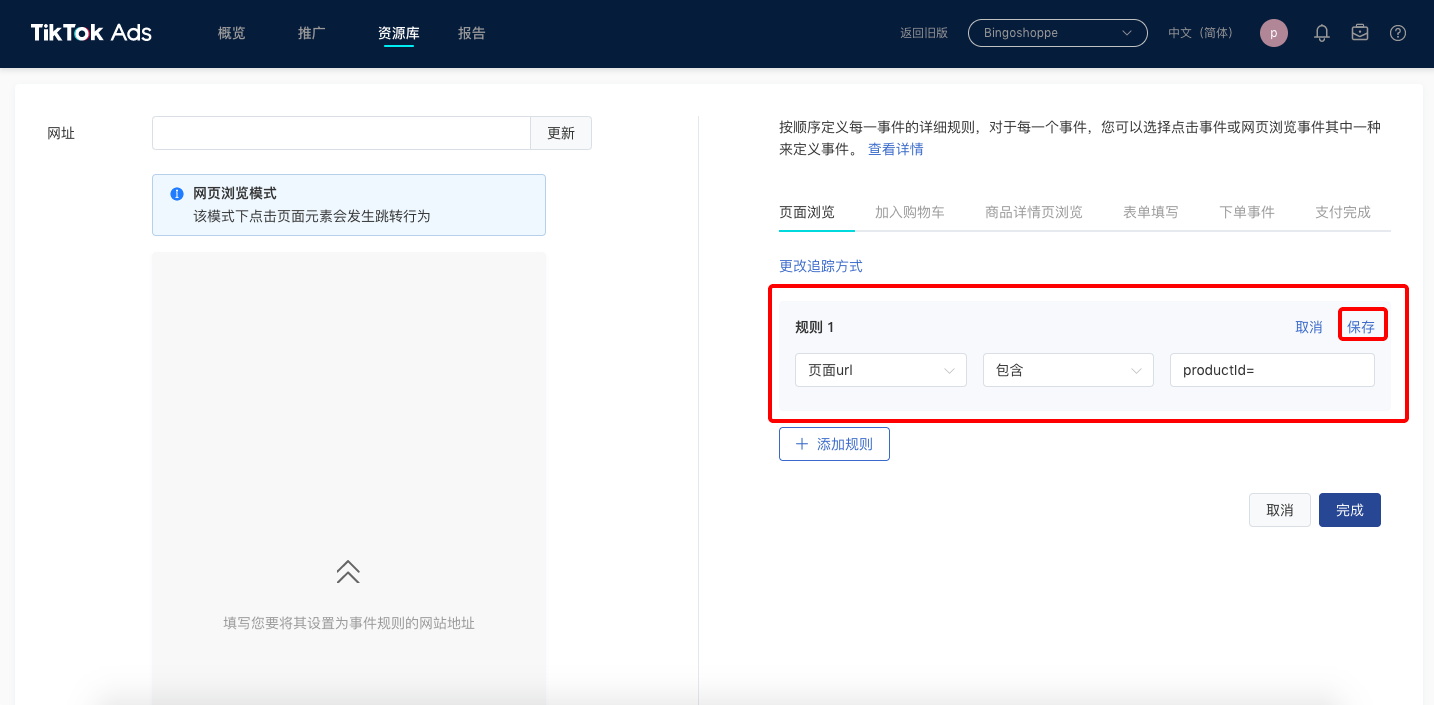Click the 添加规则 button
Screen dimensions: 1434x705
pyautogui.click(x=834, y=444)
